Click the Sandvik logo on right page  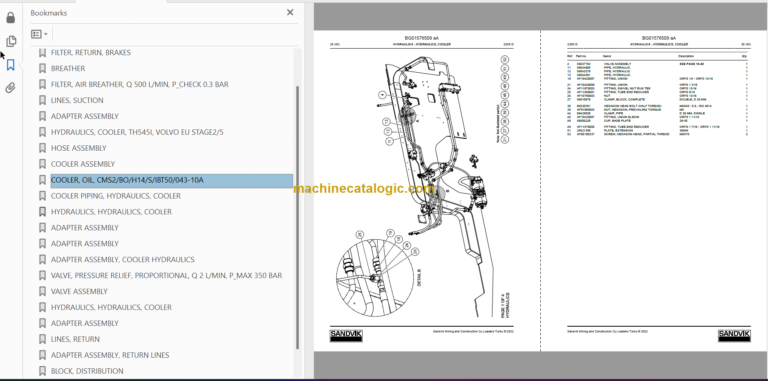click(734, 335)
